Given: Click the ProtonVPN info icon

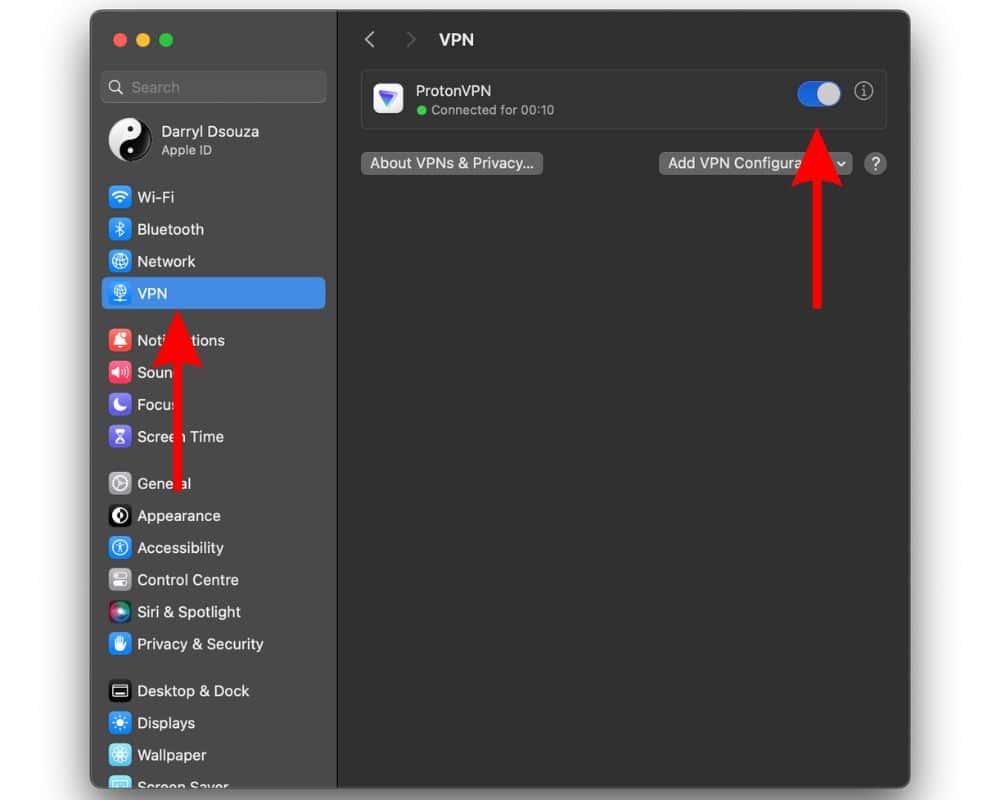Looking at the screenshot, I should point(864,91).
